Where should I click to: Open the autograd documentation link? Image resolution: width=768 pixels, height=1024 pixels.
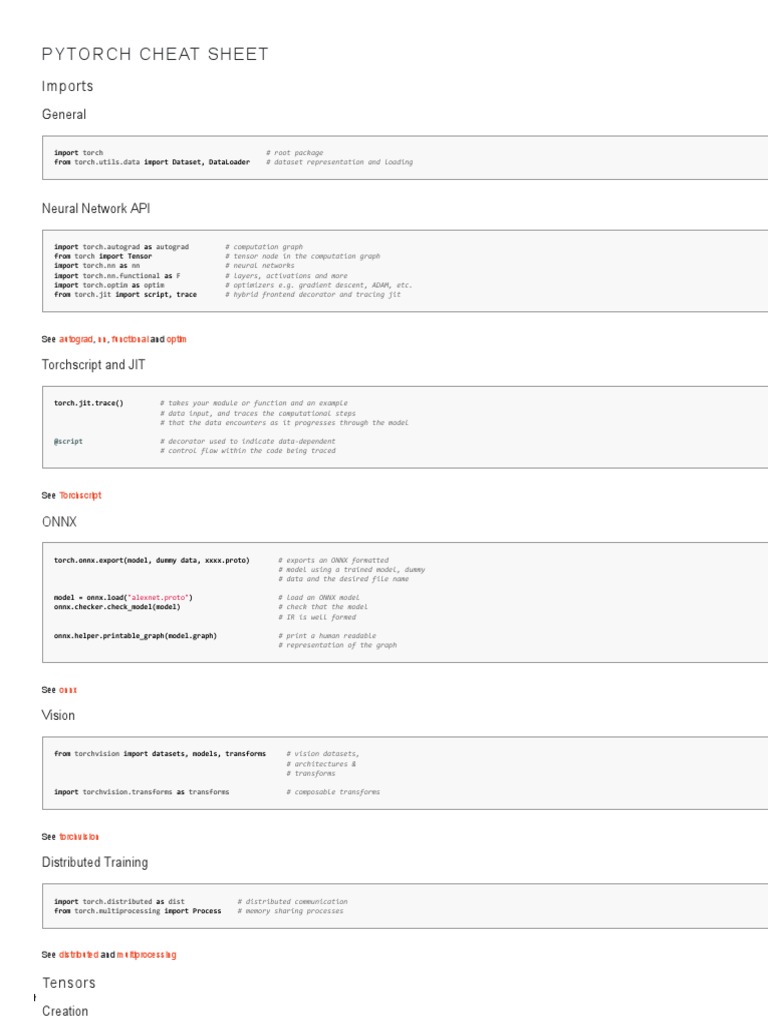click(76, 340)
